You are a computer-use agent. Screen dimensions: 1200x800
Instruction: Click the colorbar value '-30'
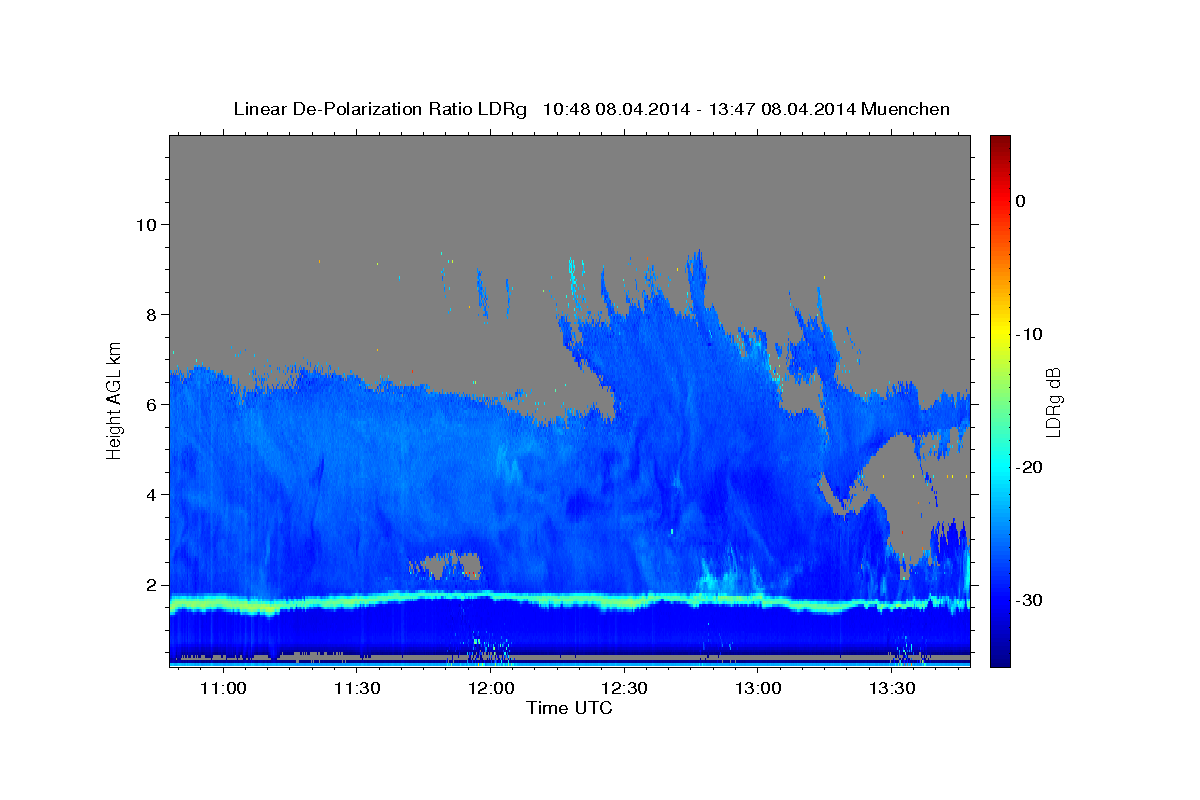coord(1029,600)
